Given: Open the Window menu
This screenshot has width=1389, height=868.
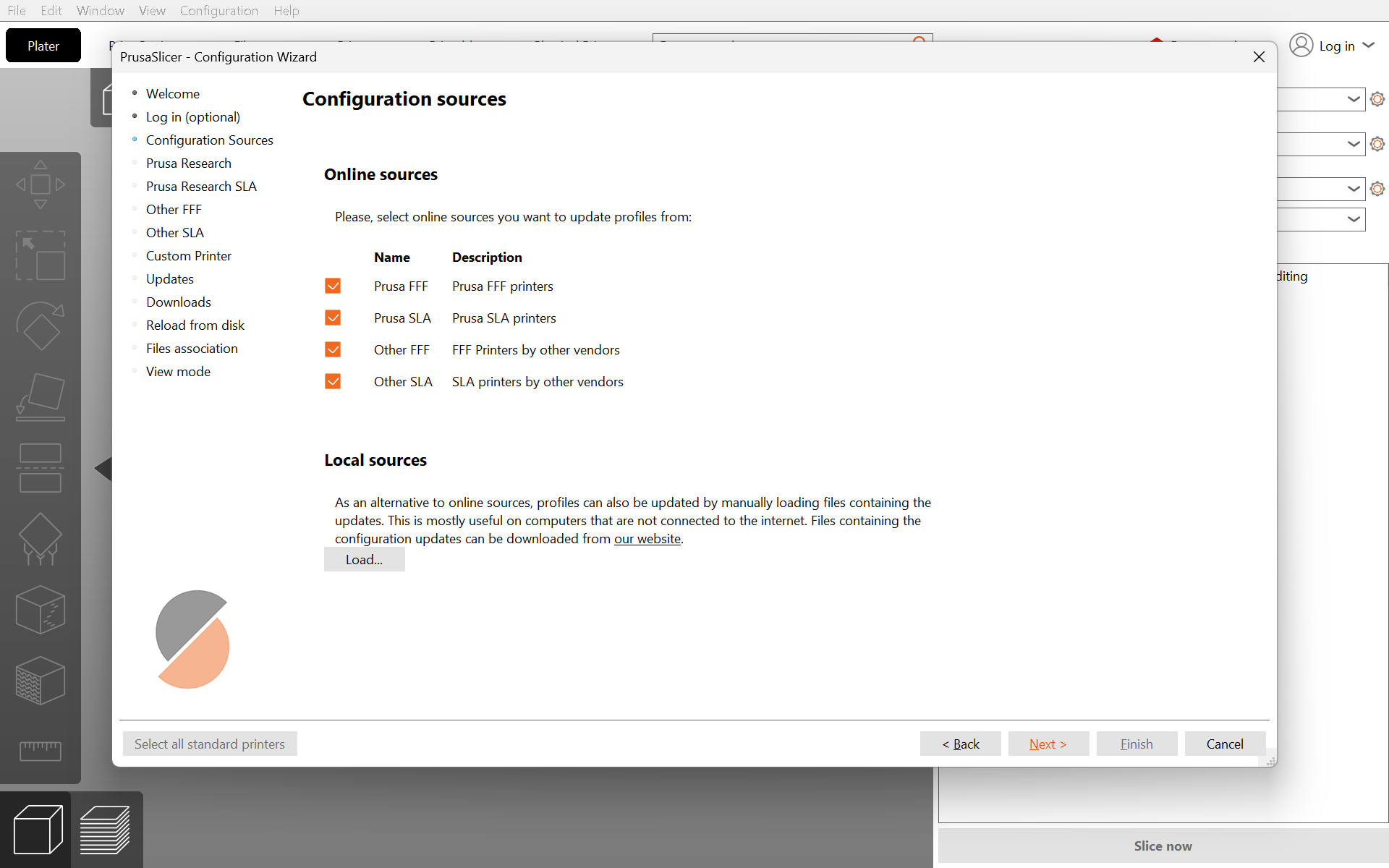Looking at the screenshot, I should pos(101,10).
